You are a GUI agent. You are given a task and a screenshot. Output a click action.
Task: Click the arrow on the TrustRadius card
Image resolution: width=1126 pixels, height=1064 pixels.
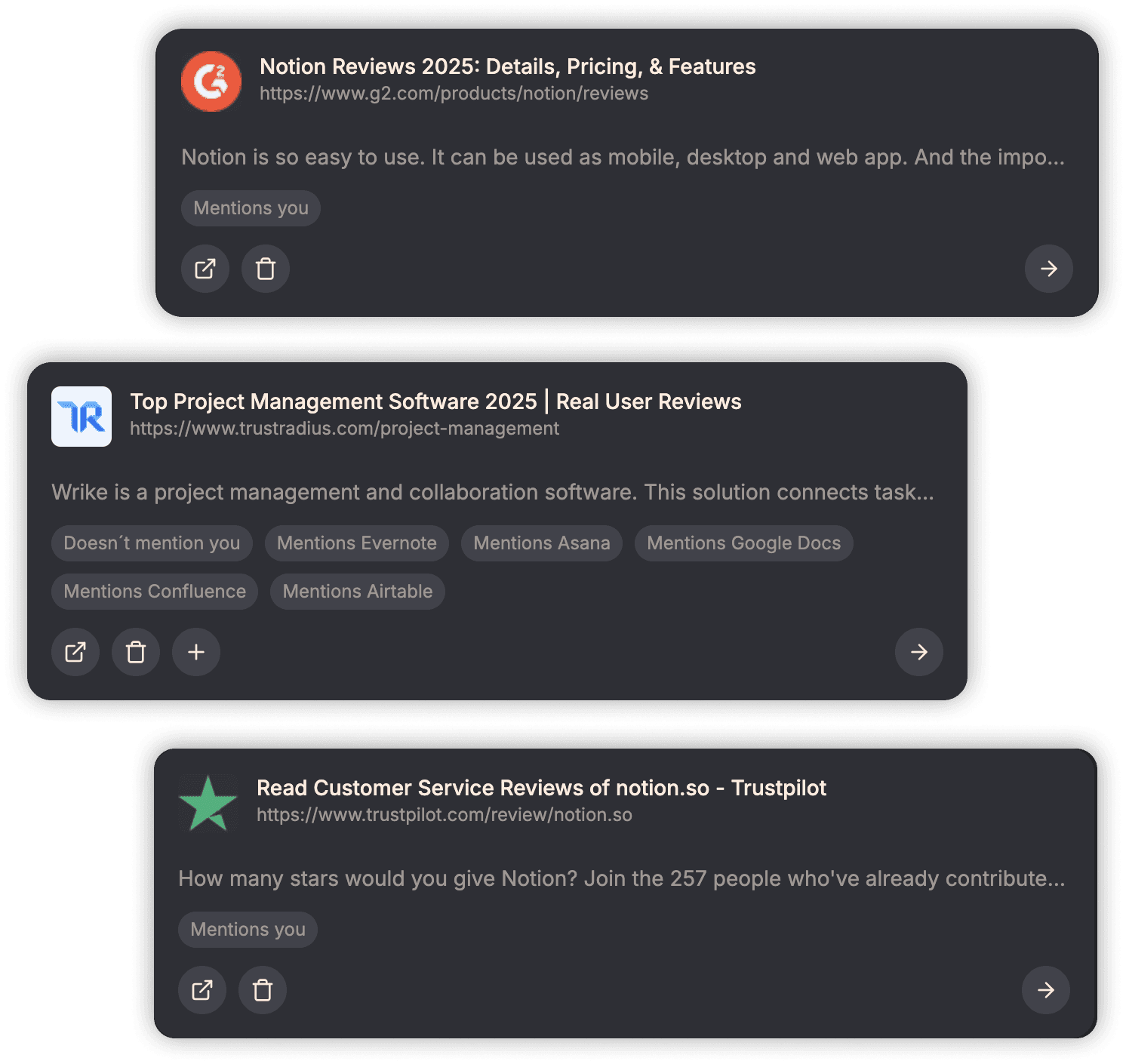(918, 652)
